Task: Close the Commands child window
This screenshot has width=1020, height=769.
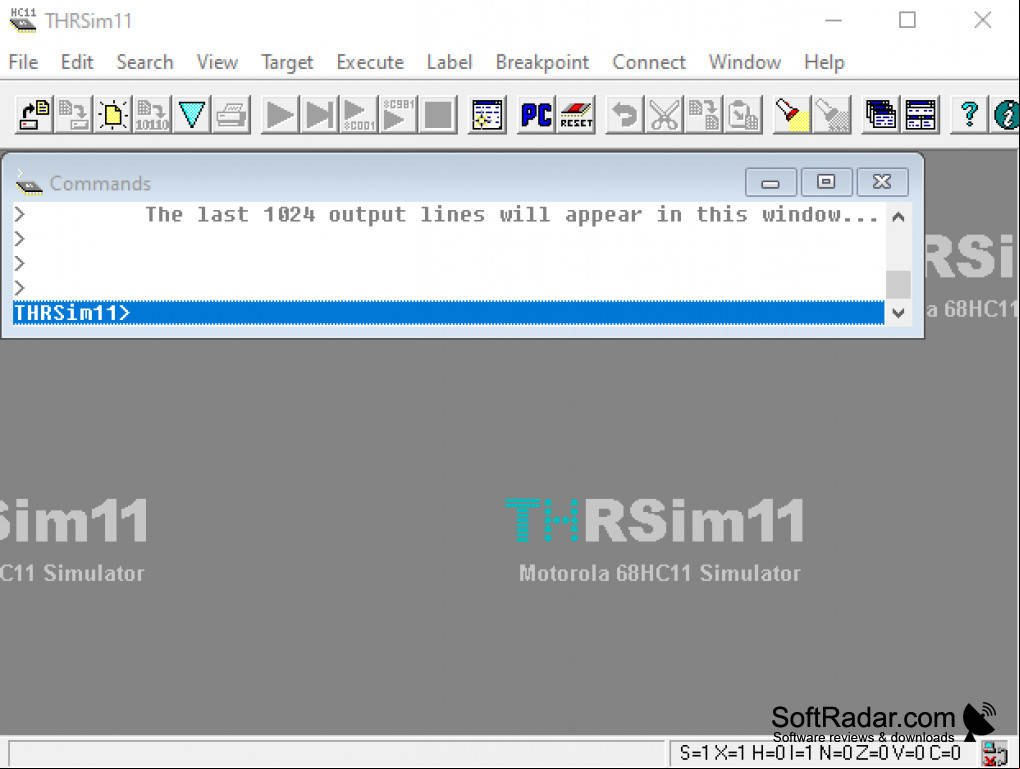Action: pos(883,182)
